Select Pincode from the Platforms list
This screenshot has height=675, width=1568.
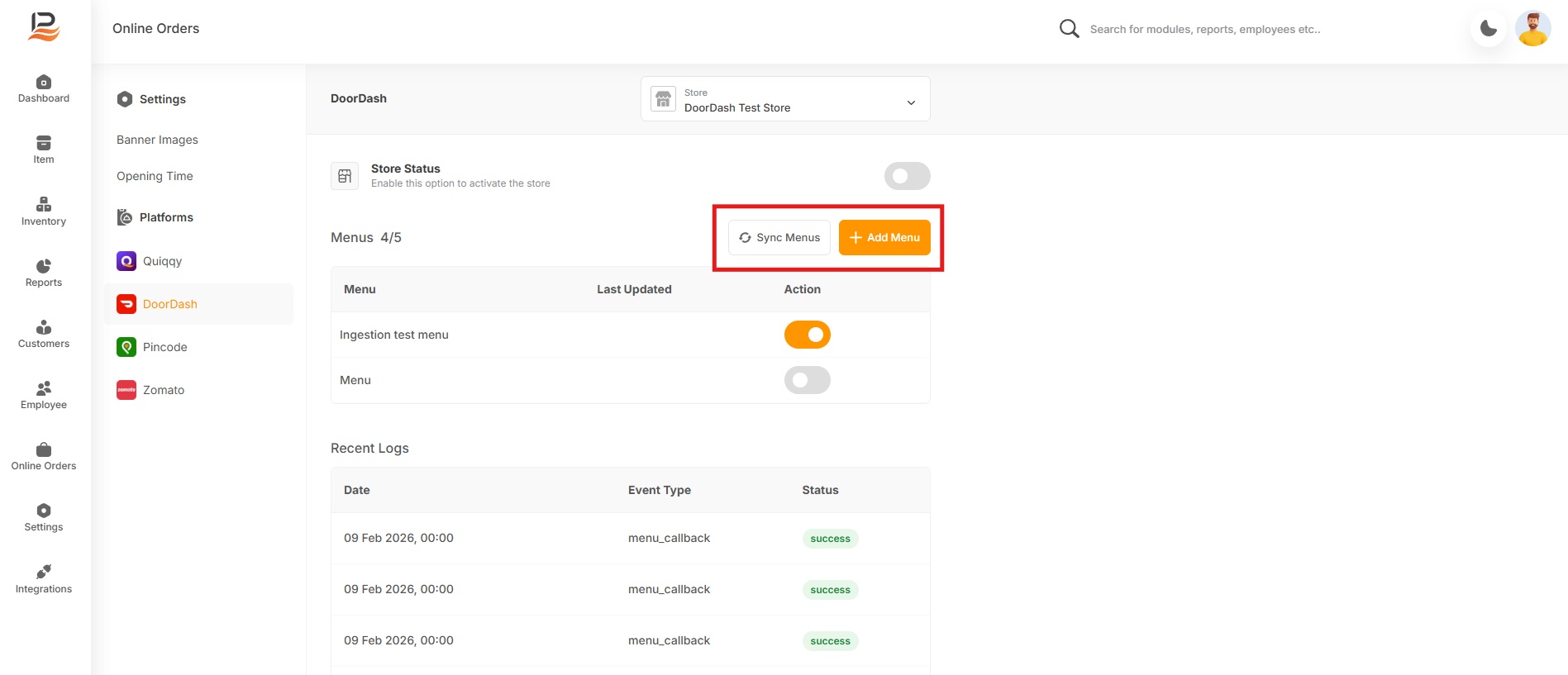click(x=164, y=347)
